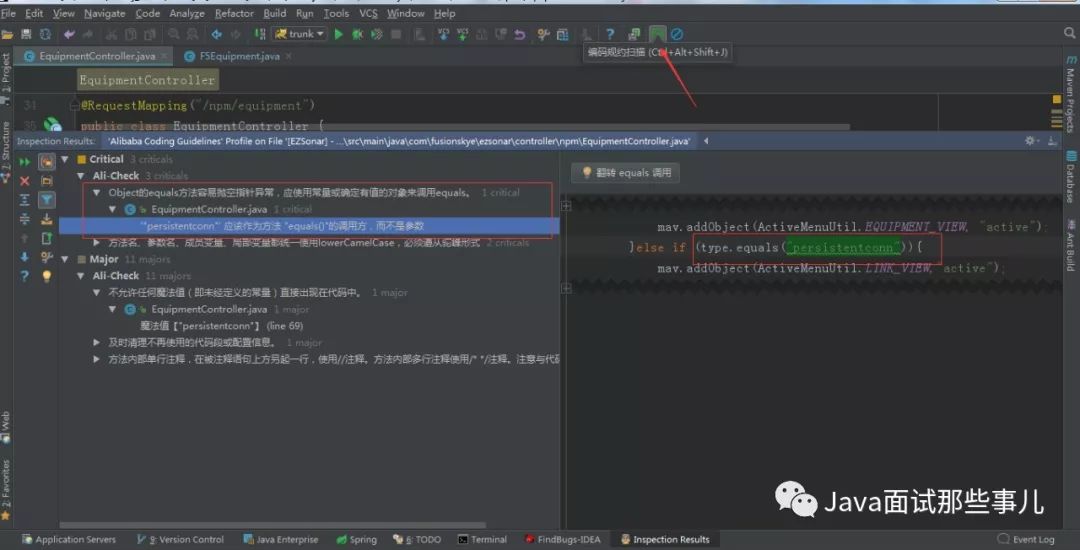
Task: Click the Alibaba coding guidelines scan toolbar icon
Action: [658, 34]
